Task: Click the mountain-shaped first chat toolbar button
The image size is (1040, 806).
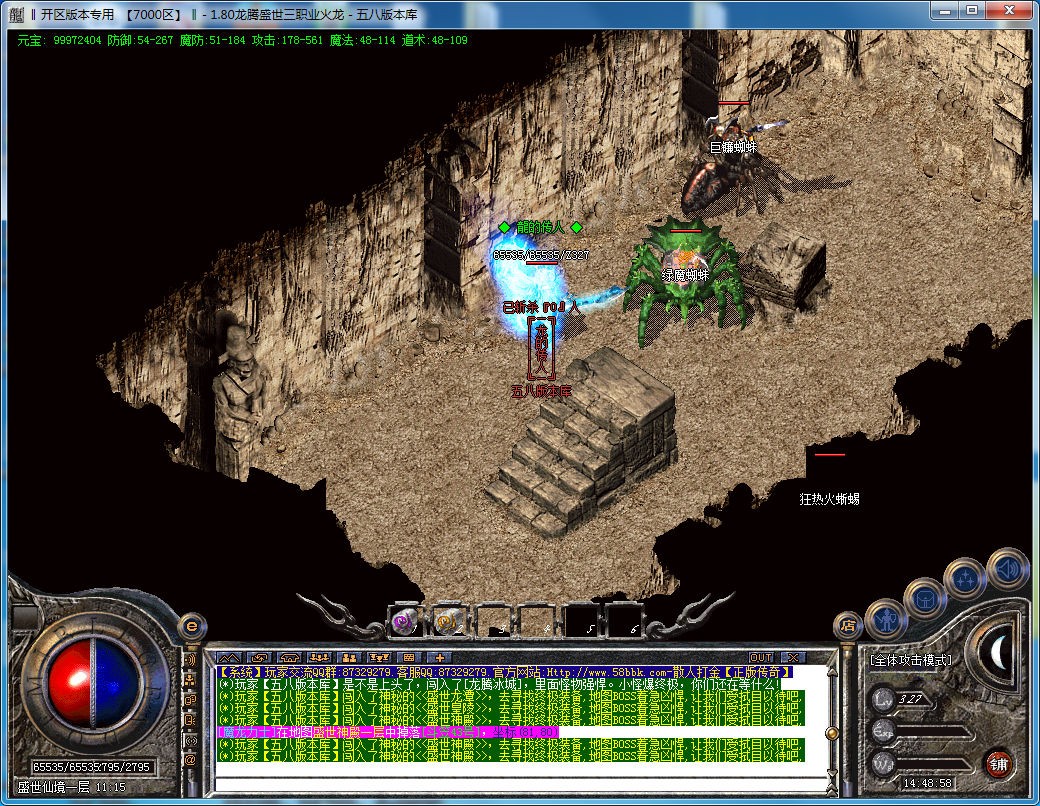Action: [x=229, y=657]
